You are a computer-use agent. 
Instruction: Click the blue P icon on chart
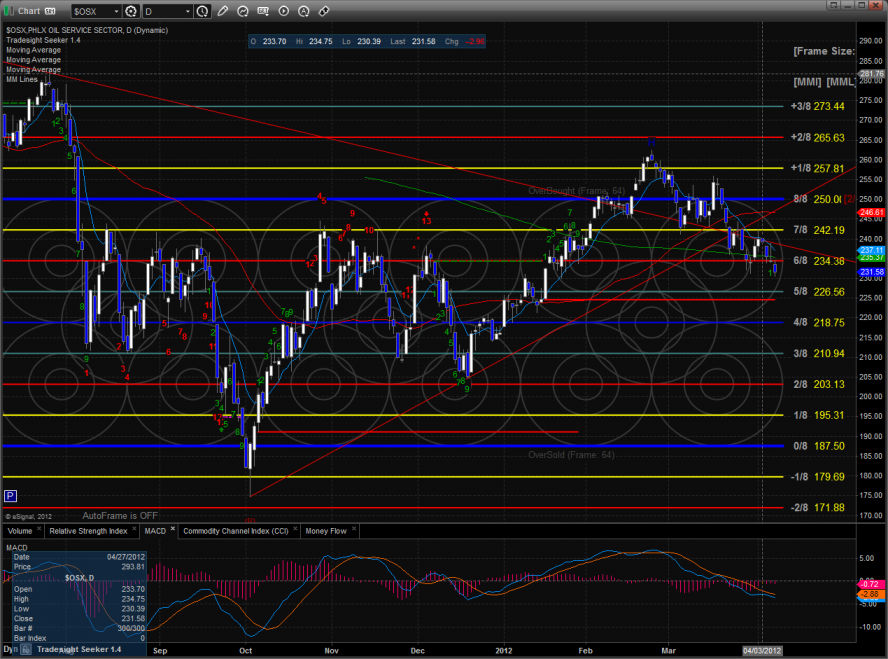10,495
